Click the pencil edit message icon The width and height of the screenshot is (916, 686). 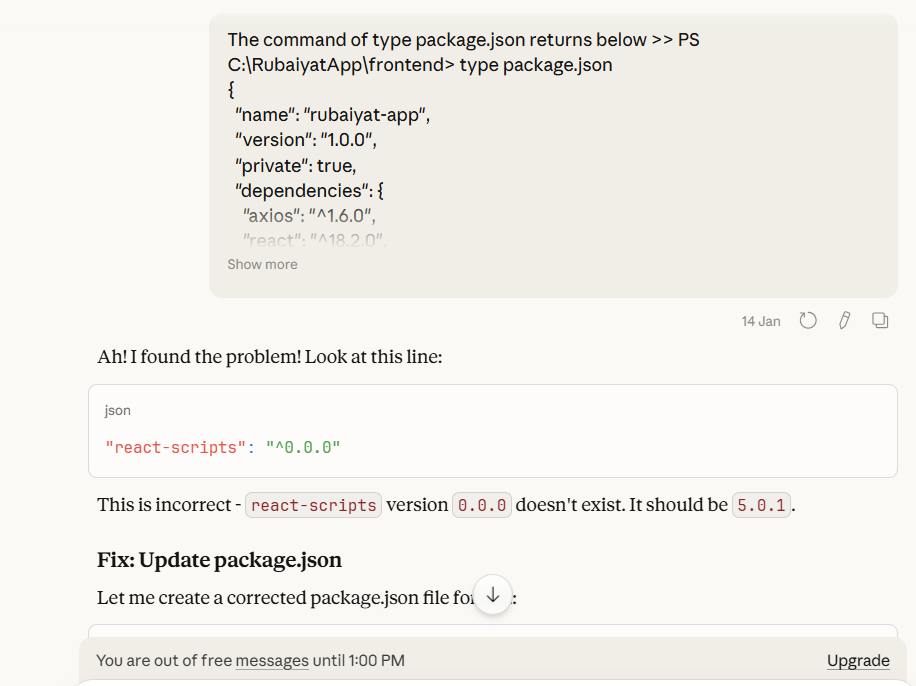coord(844,321)
